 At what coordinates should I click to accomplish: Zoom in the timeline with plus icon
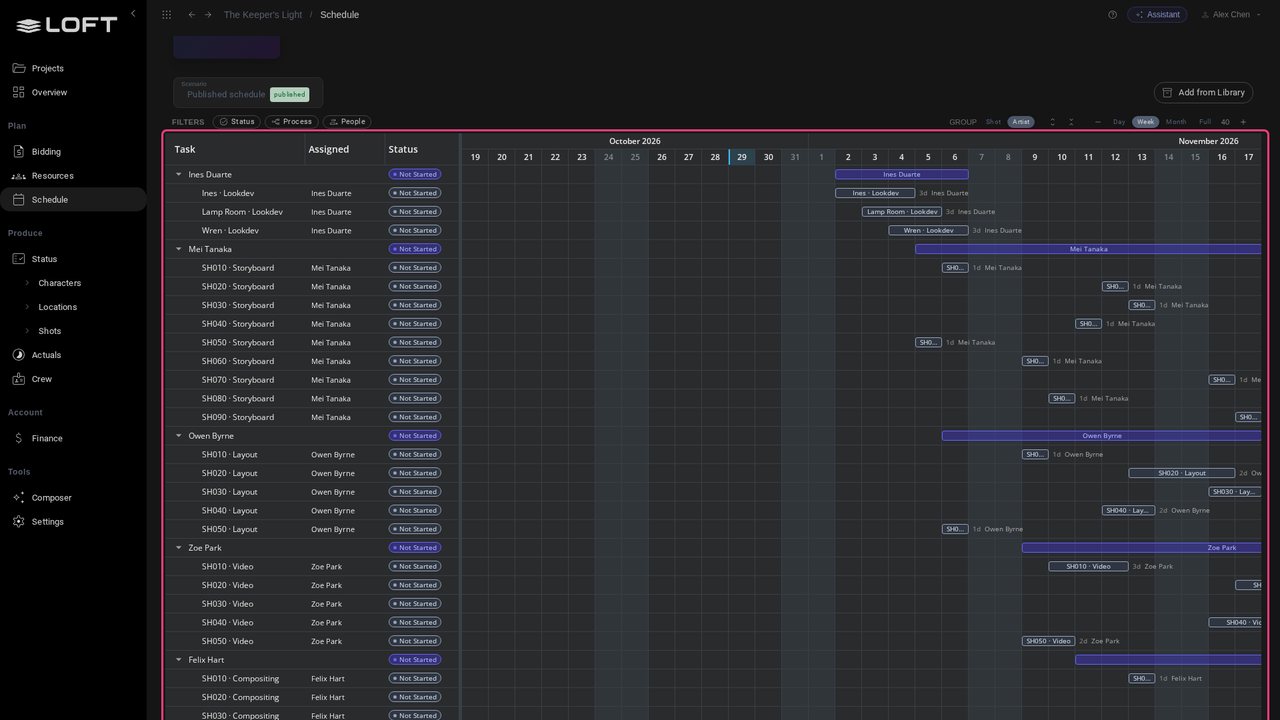[x=1243, y=122]
